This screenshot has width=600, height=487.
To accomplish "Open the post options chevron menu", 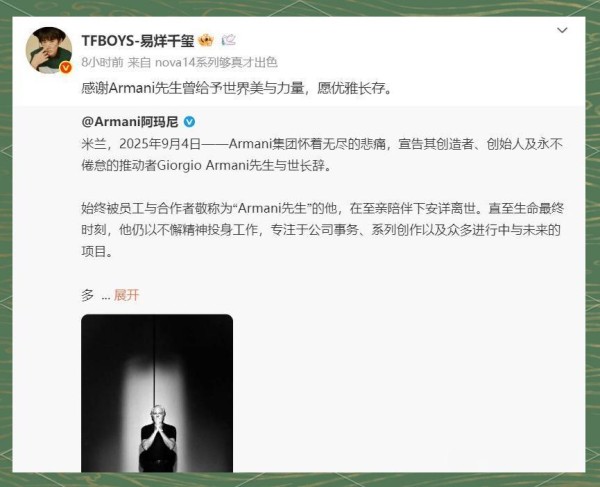I will tap(562, 30).
